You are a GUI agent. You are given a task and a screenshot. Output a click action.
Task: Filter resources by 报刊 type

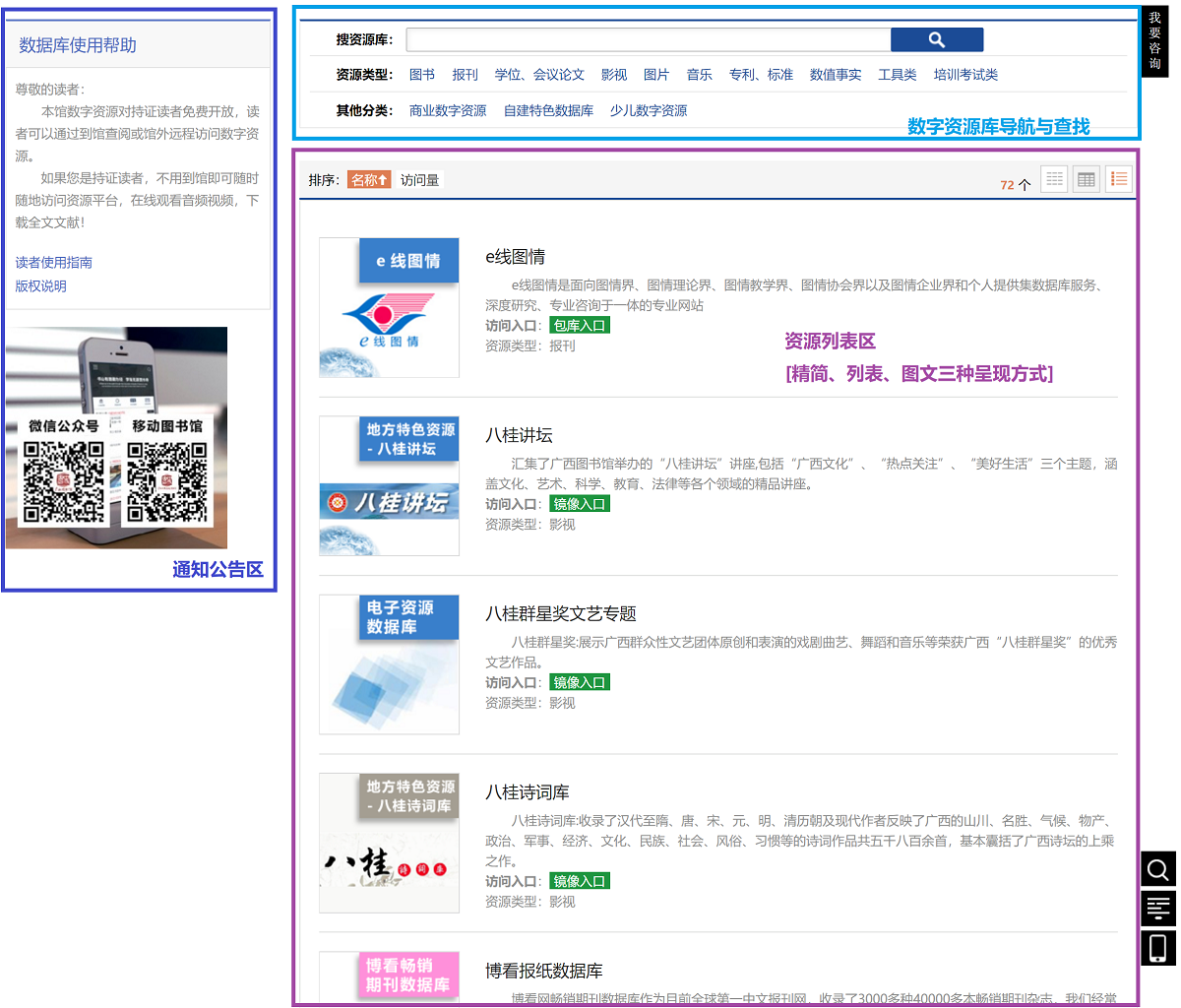(465, 75)
